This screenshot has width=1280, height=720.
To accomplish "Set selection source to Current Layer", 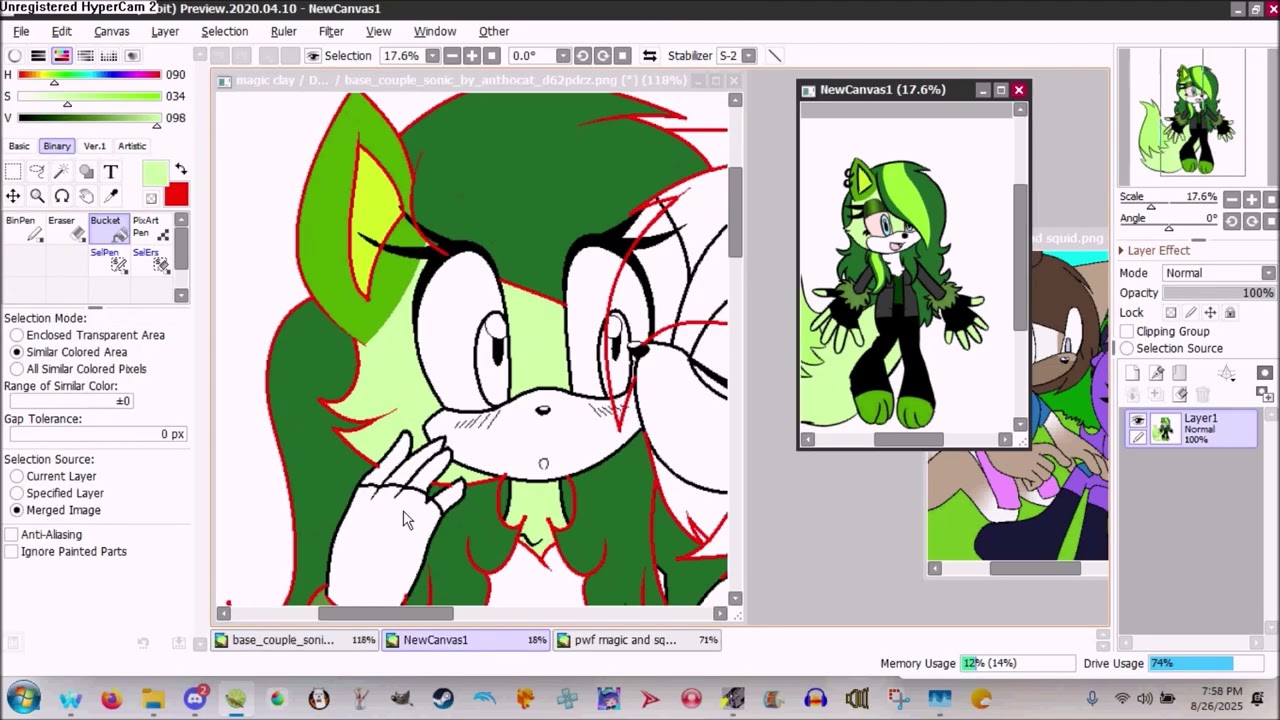I will point(17,476).
